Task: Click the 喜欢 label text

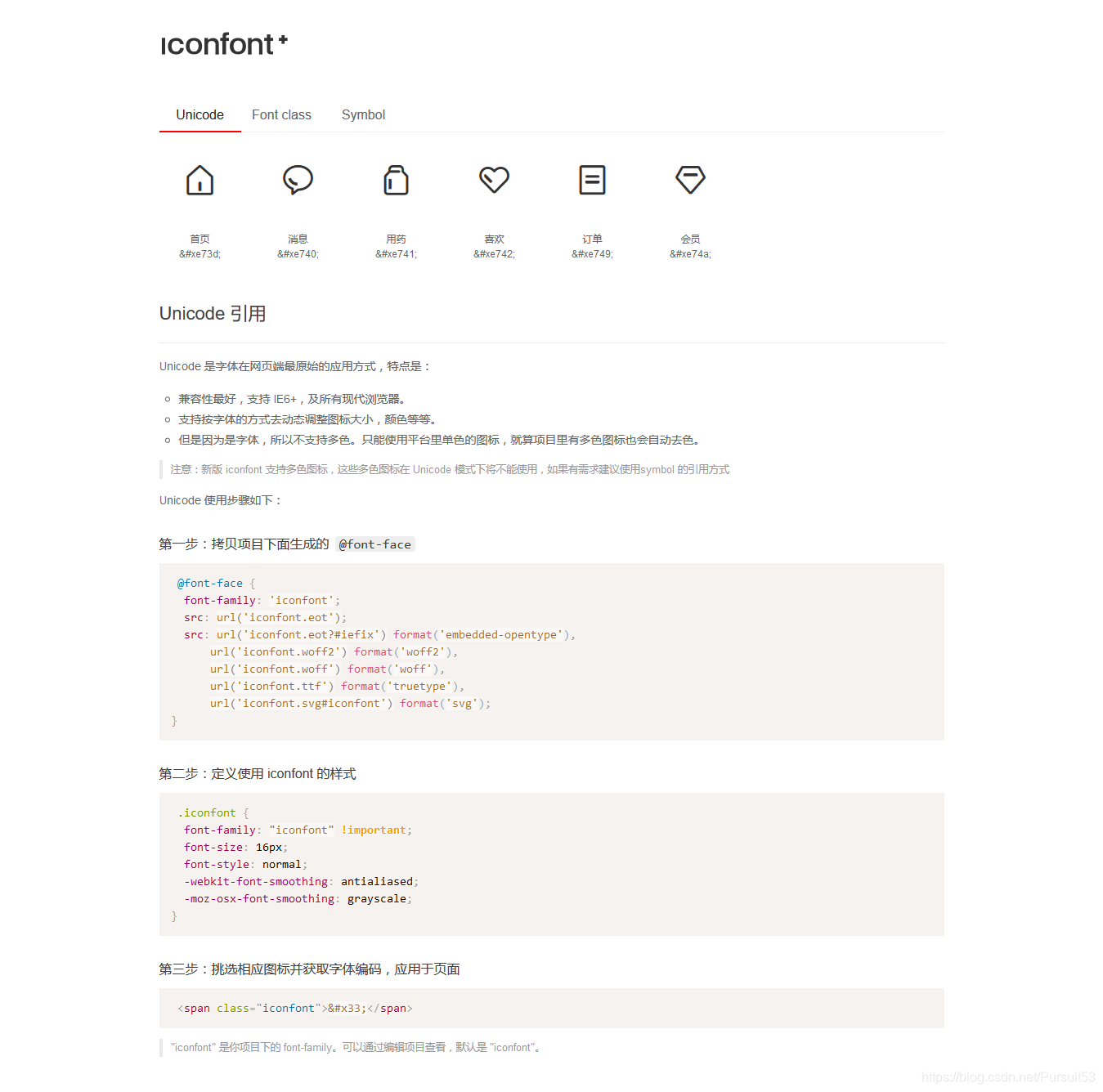Action: pos(494,239)
